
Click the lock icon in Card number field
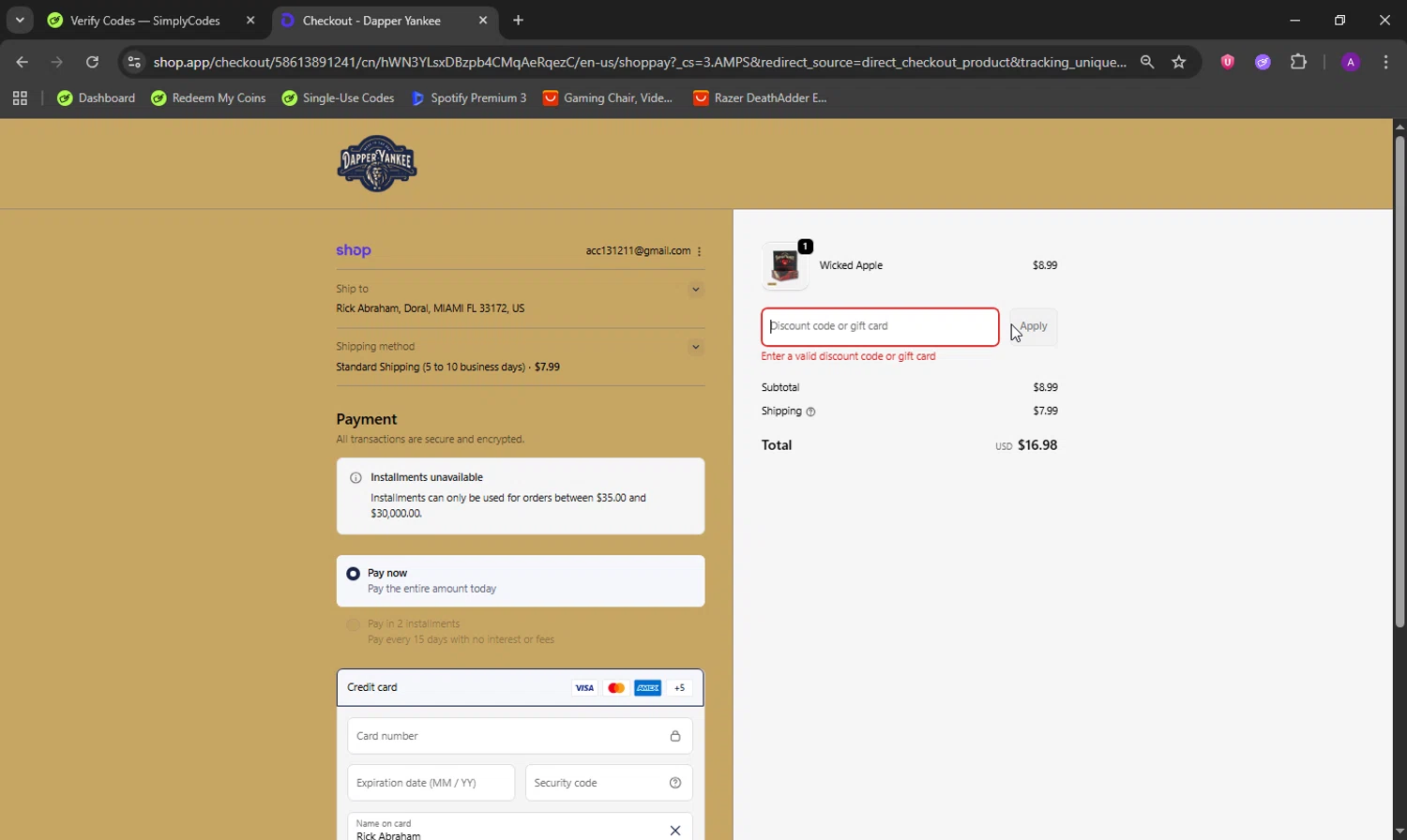[x=675, y=736]
